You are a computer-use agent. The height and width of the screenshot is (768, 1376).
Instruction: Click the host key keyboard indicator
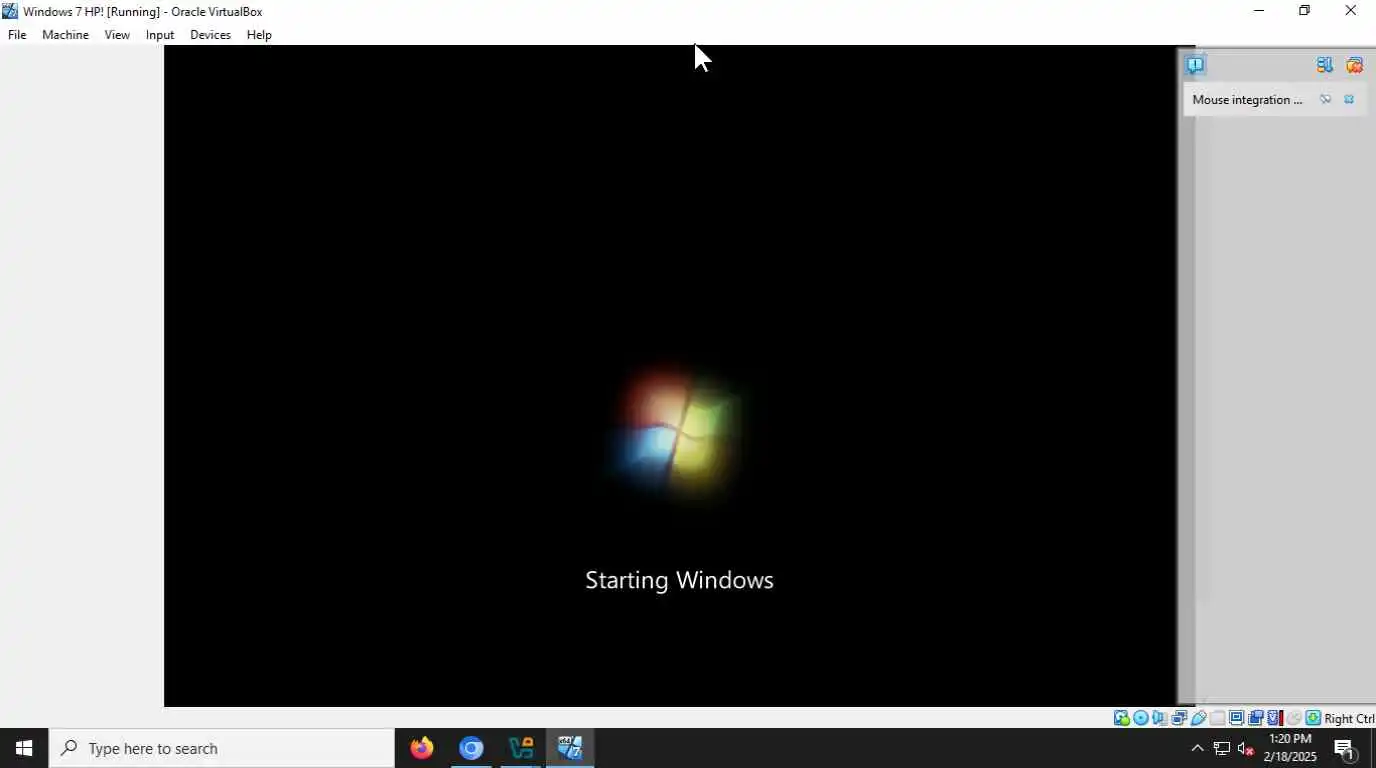(1313, 718)
